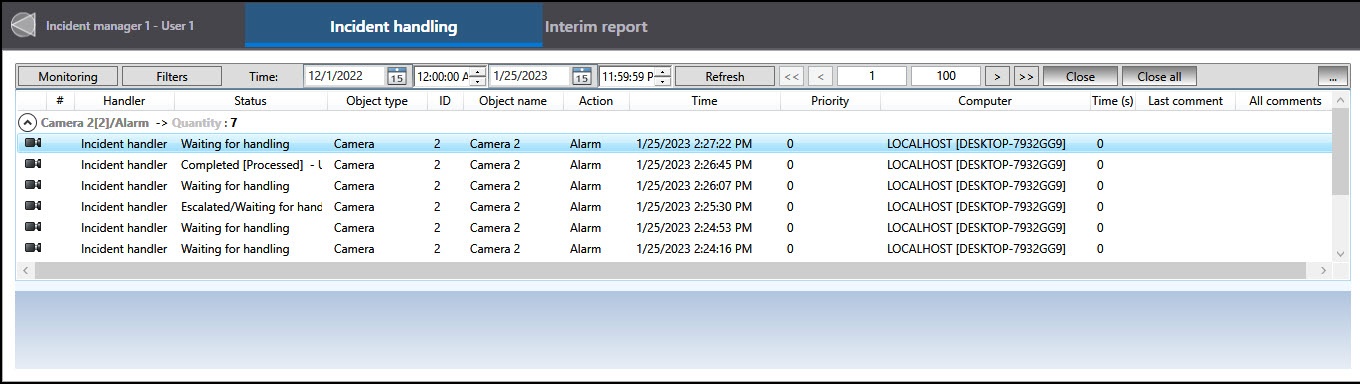Select the 1/25/2023 2:27:22 PM time cell
The height and width of the screenshot is (384, 1360).
click(694, 144)
